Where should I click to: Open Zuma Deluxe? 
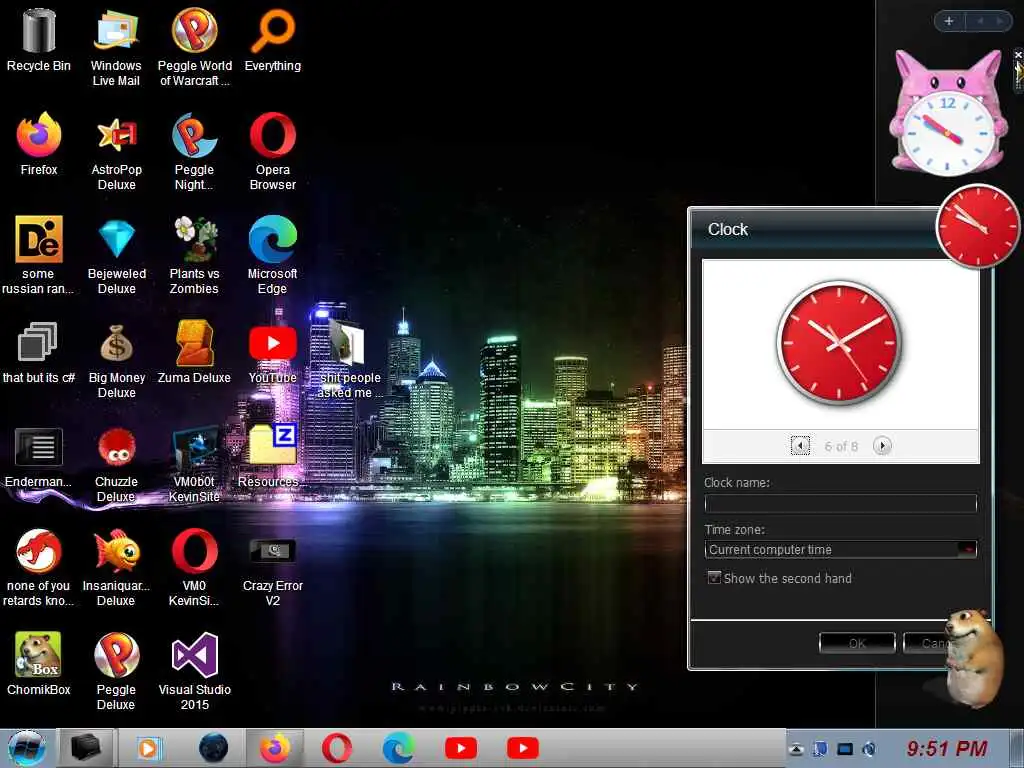194,351
